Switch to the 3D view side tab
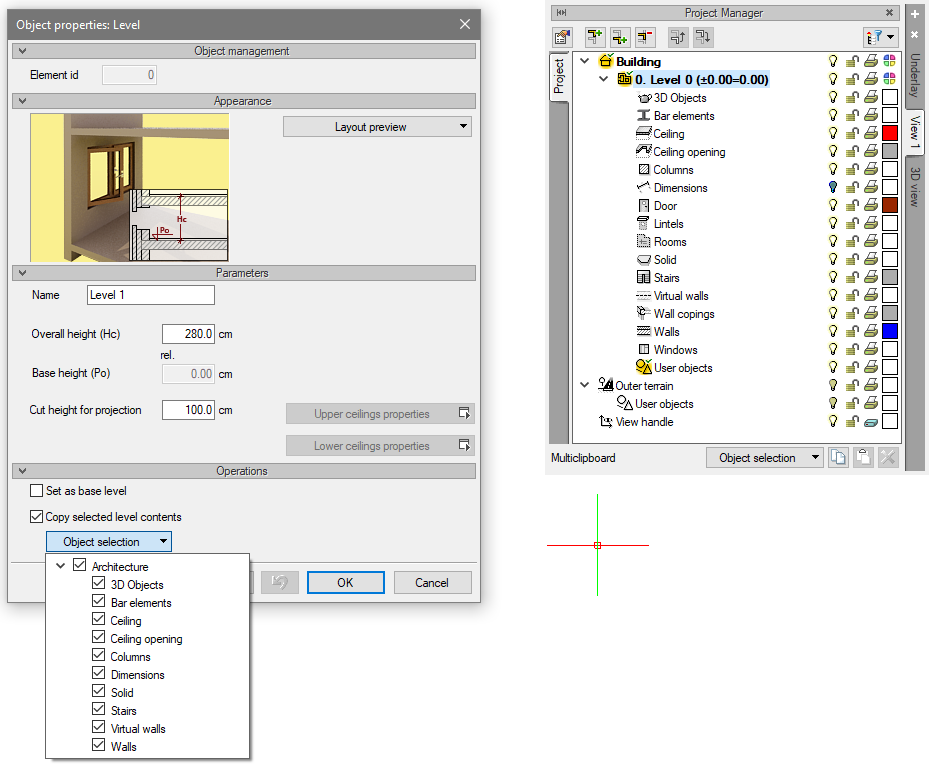The width and height of the screenshot is (938, 776). tap(915, 187)
